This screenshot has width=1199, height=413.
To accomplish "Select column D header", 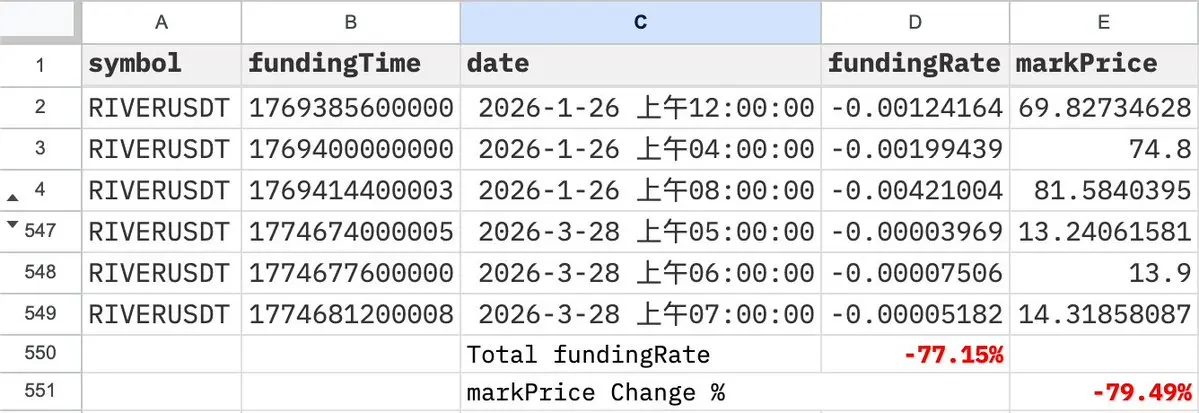I will (914, 21).
